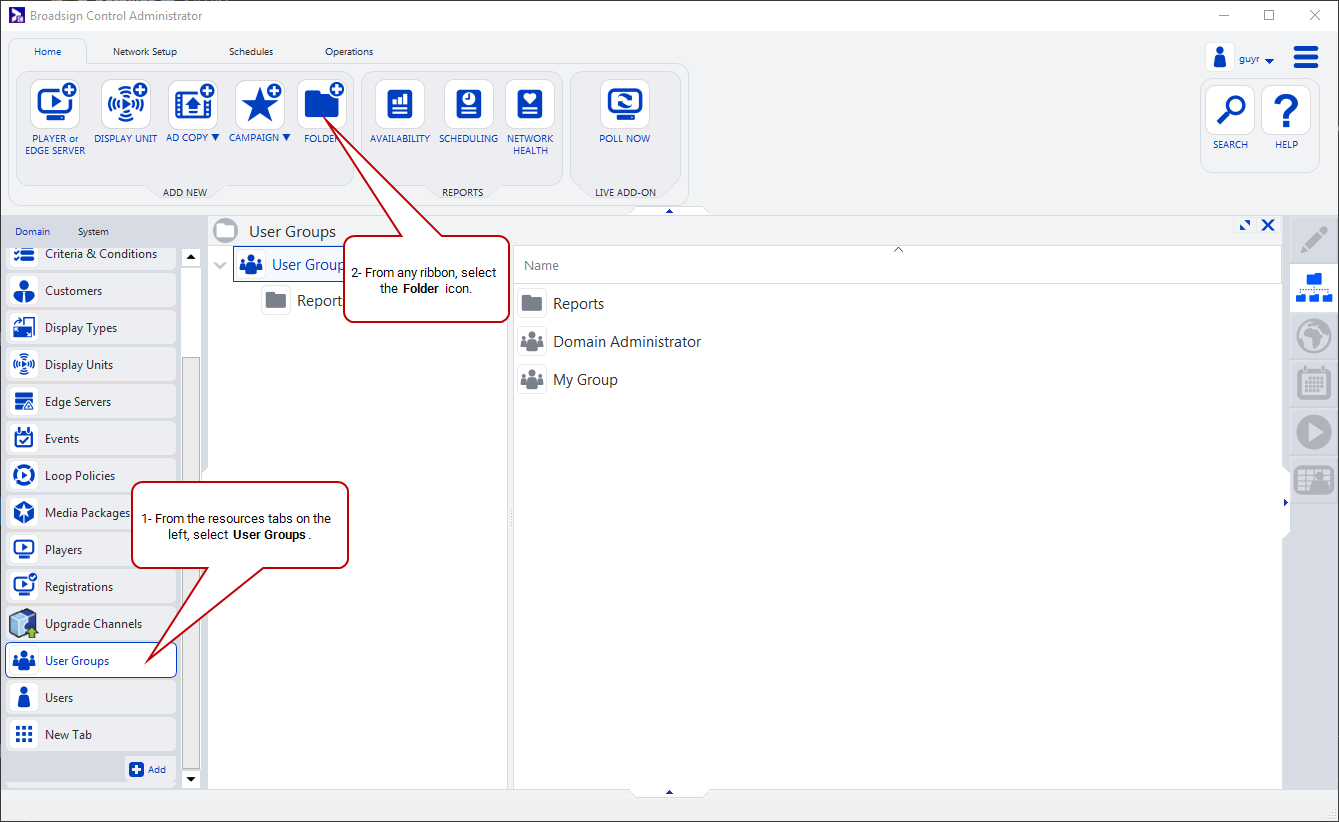Screen dimensions: 1339x822
Task: Select the hierarchy tree view icon
Action: click(x=1314, y=287)
